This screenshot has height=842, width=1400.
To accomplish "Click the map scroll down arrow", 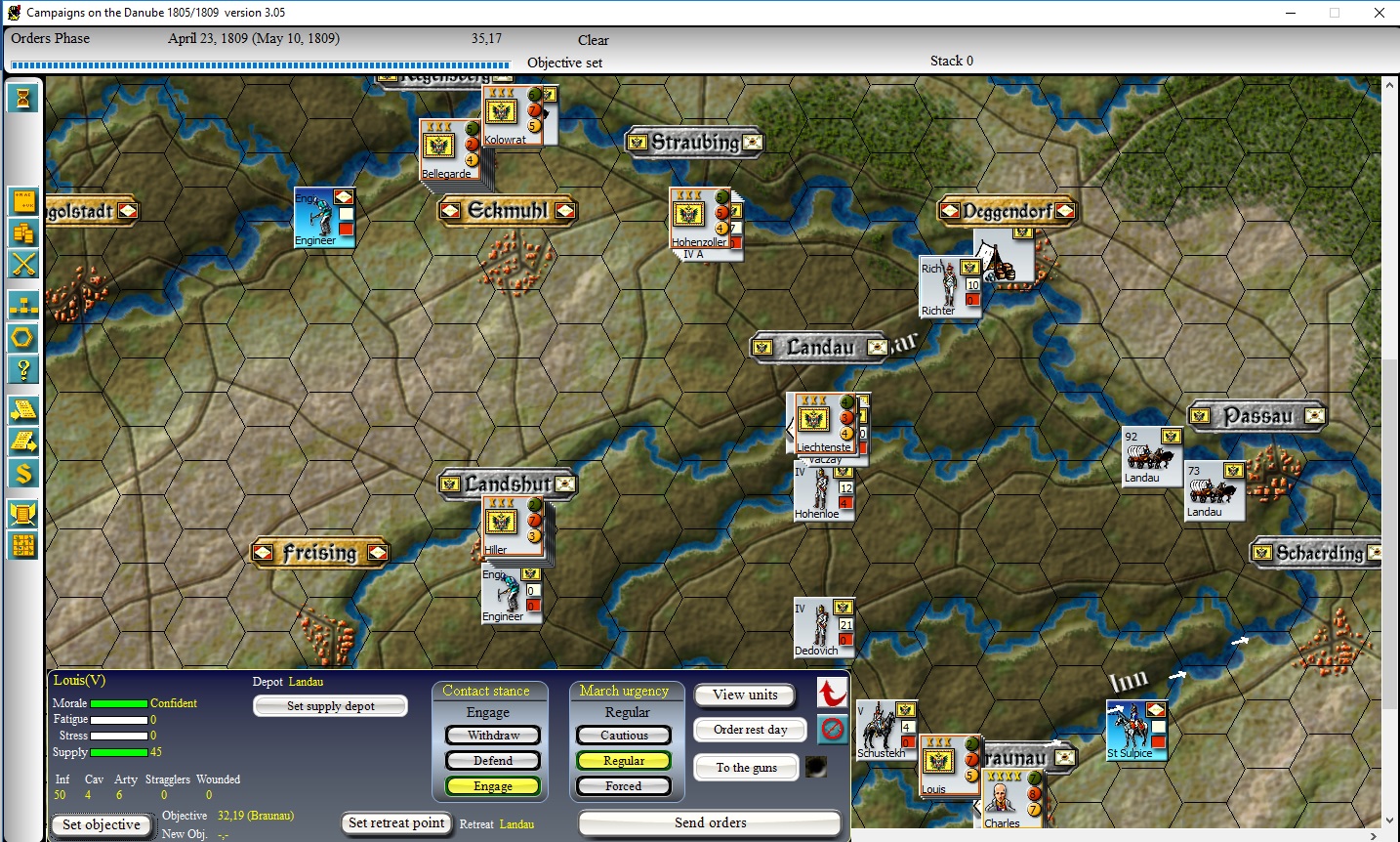I will coord(1390,821).
